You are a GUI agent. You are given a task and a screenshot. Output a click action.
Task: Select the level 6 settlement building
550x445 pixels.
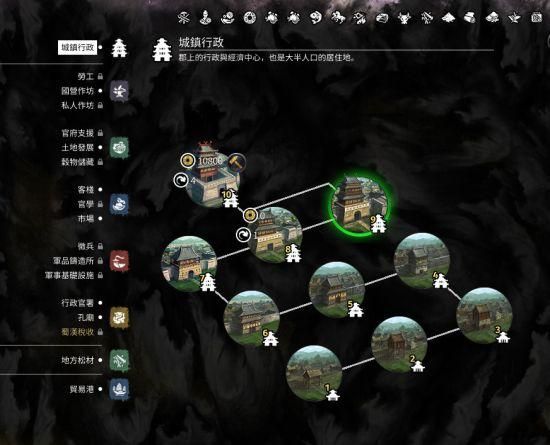[x=251, y=318]
